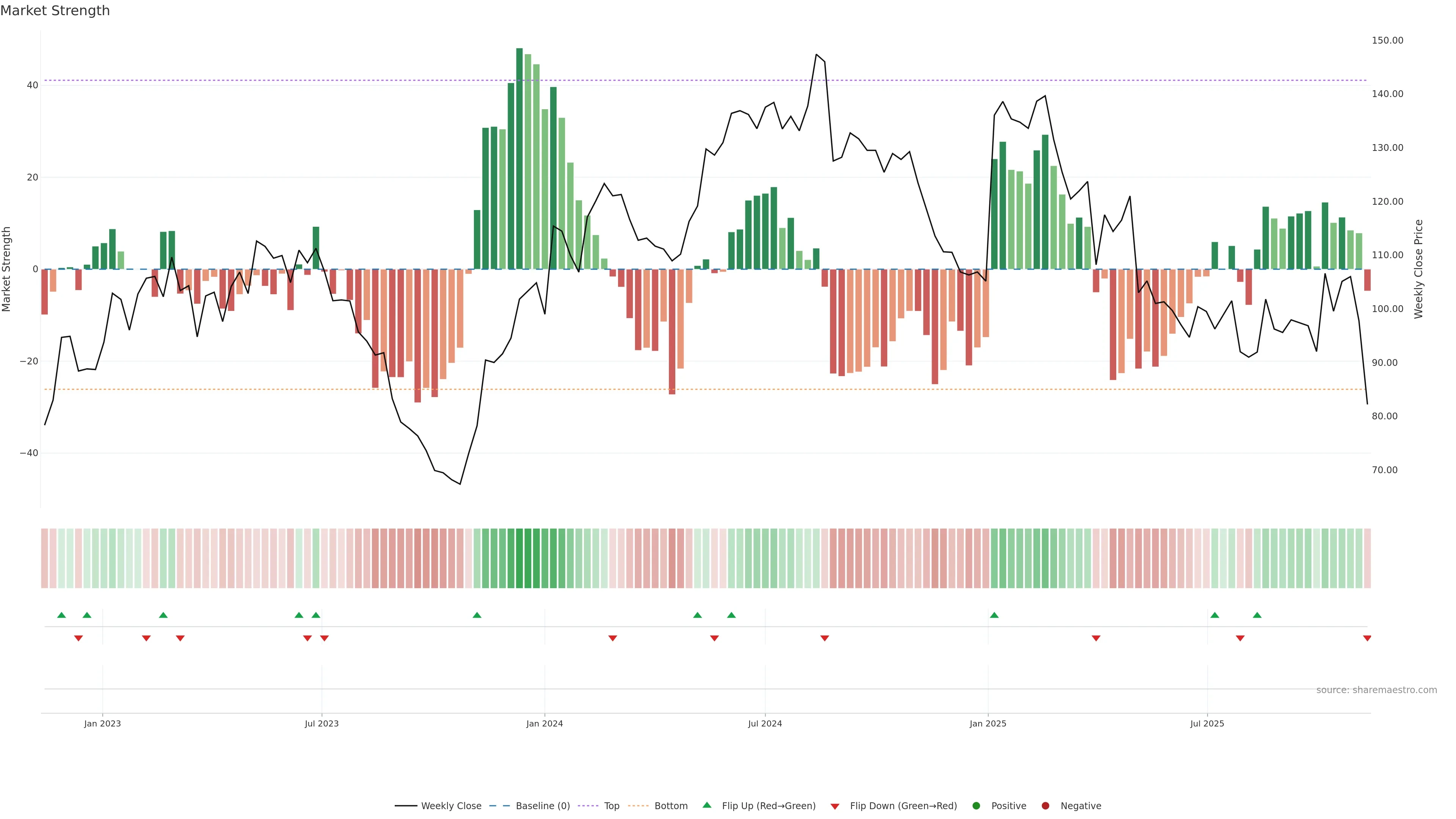Click the Negative red circle legend icon
1456x819 pixels.
[x=1045, y=806]
